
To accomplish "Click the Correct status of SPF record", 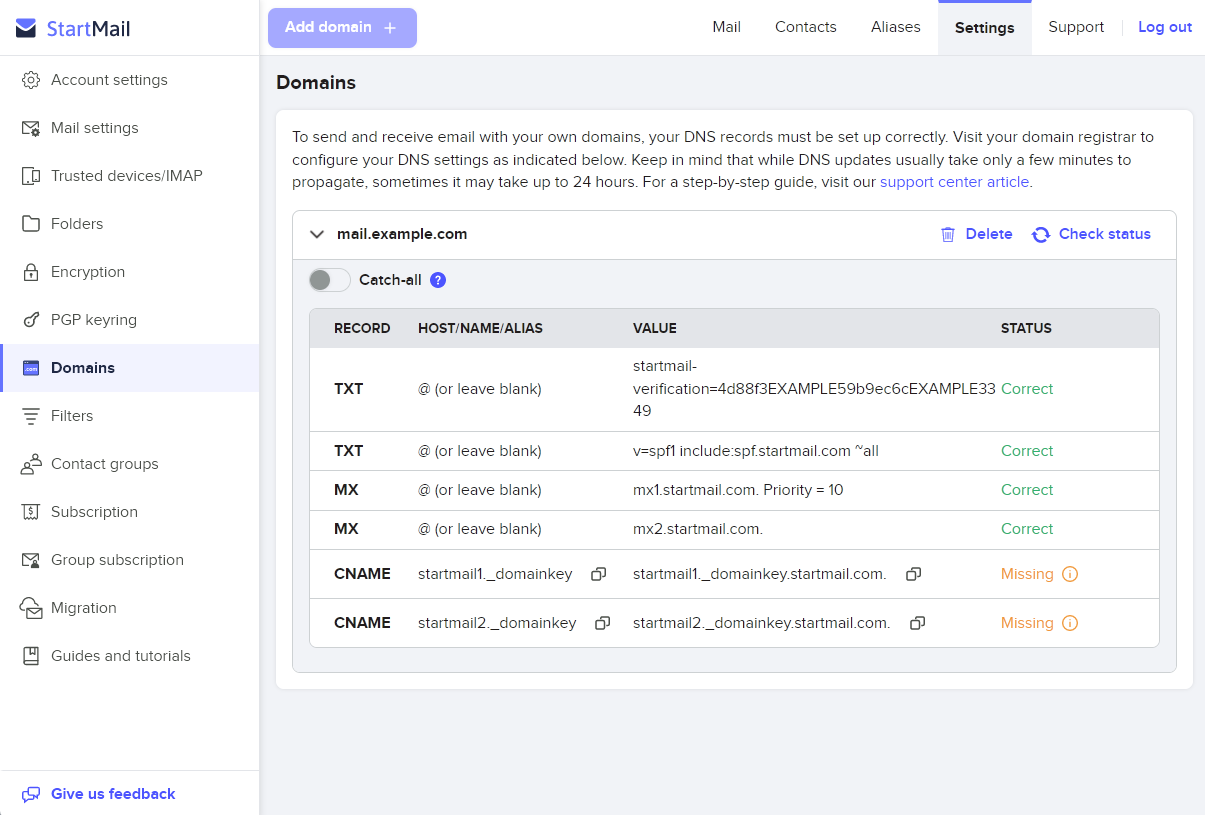I will point(1027,451).
